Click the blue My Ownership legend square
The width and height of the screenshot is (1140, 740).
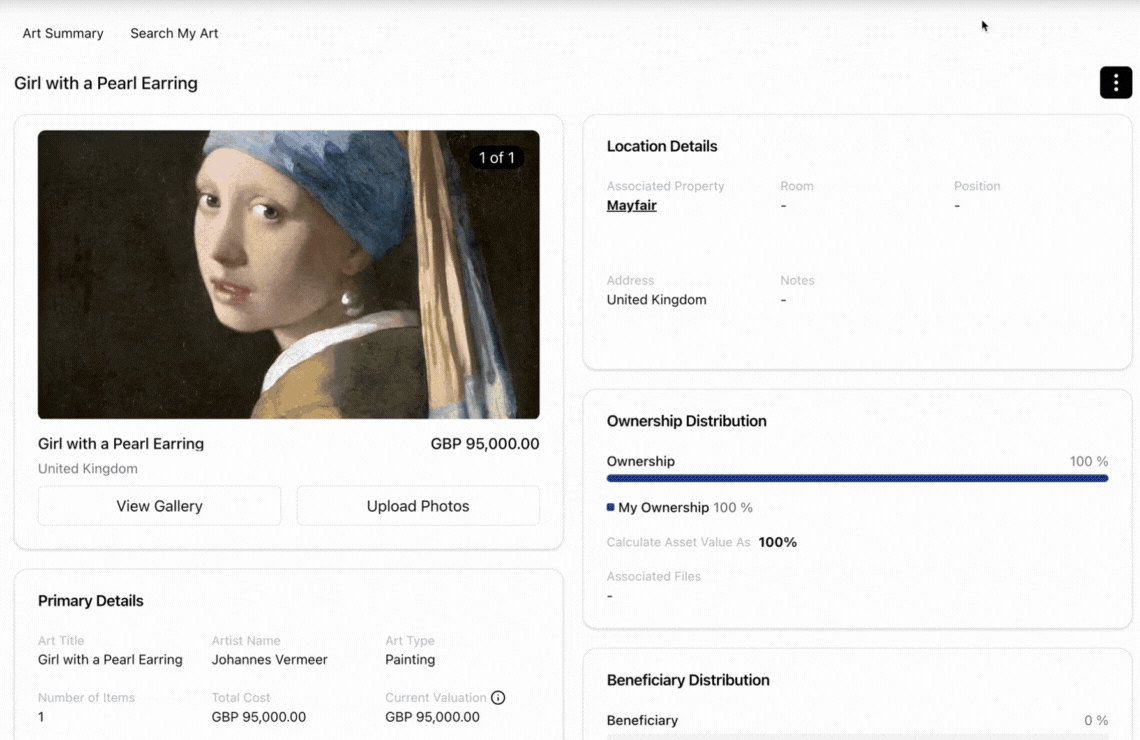(x=611, y=507)
